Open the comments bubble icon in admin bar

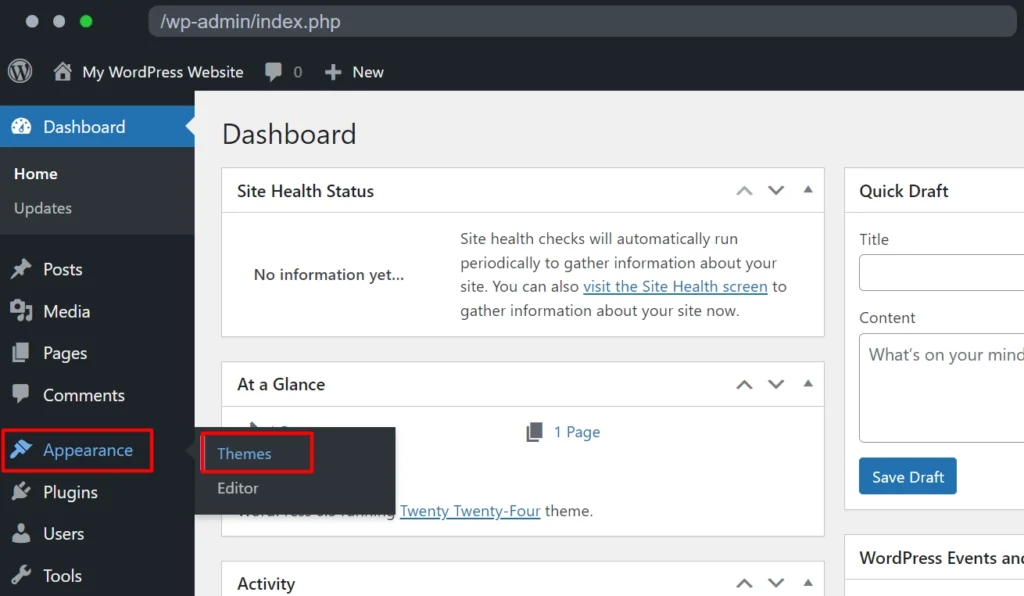point(274,71)
